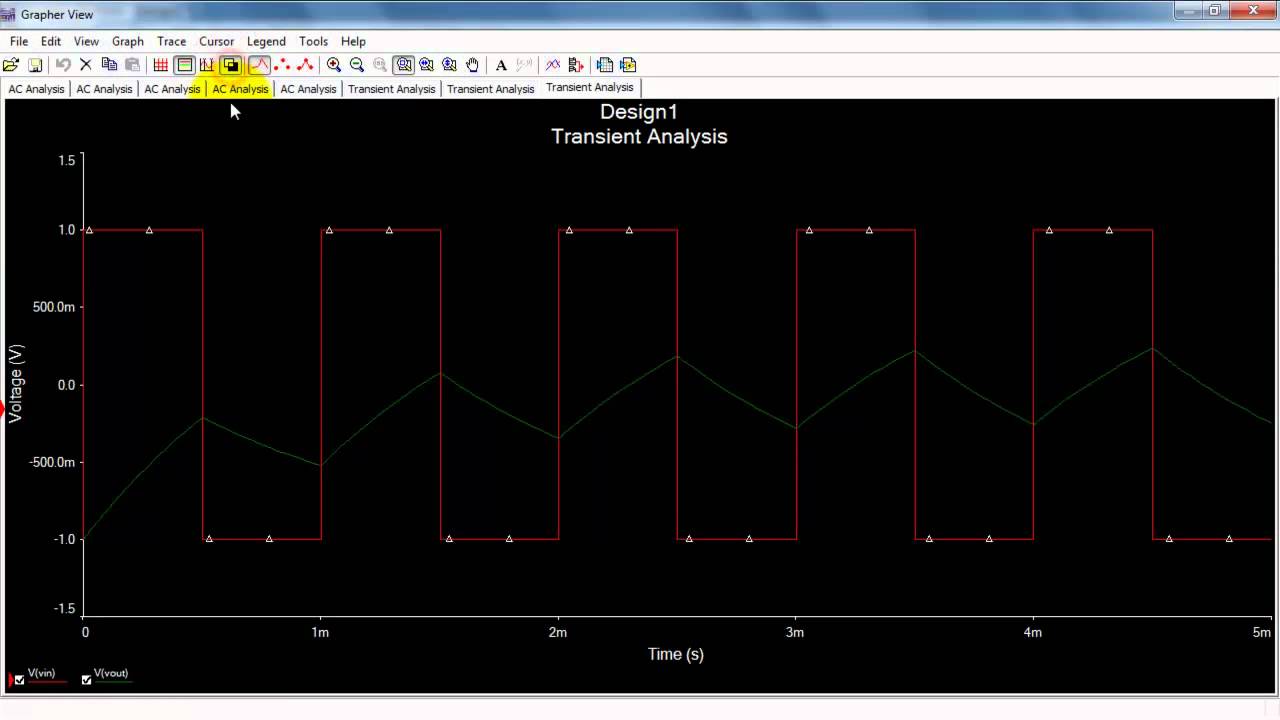Select the Add Text 'A' tool
This screenshot has height=720, width=1280.
pos(501,65)
